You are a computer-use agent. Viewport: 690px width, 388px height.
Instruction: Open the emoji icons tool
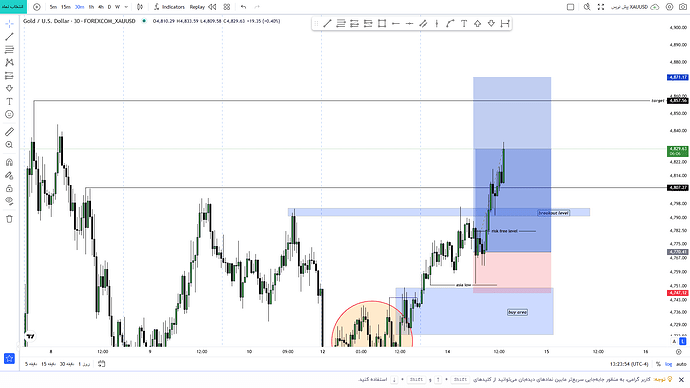(9, 114)
